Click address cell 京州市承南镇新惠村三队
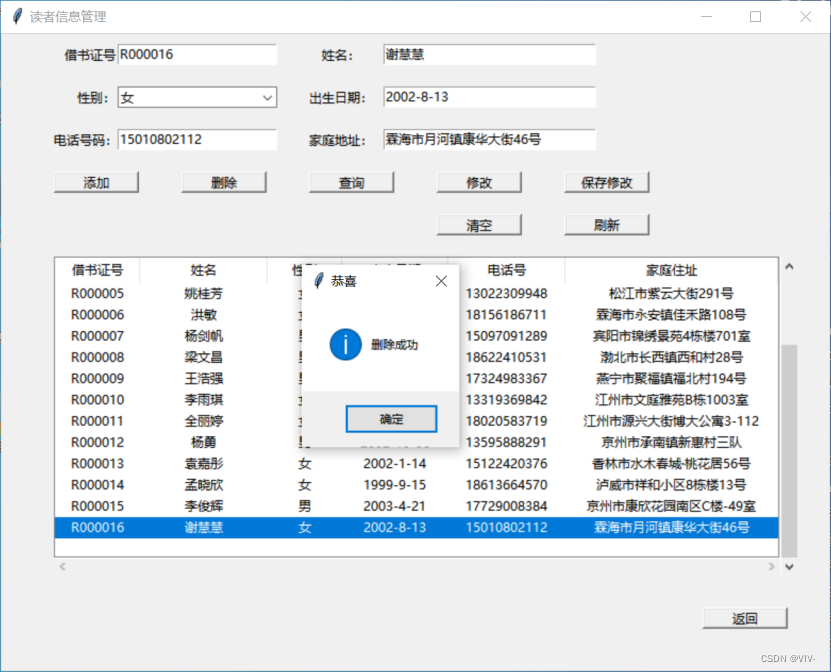 click(671, 442)
